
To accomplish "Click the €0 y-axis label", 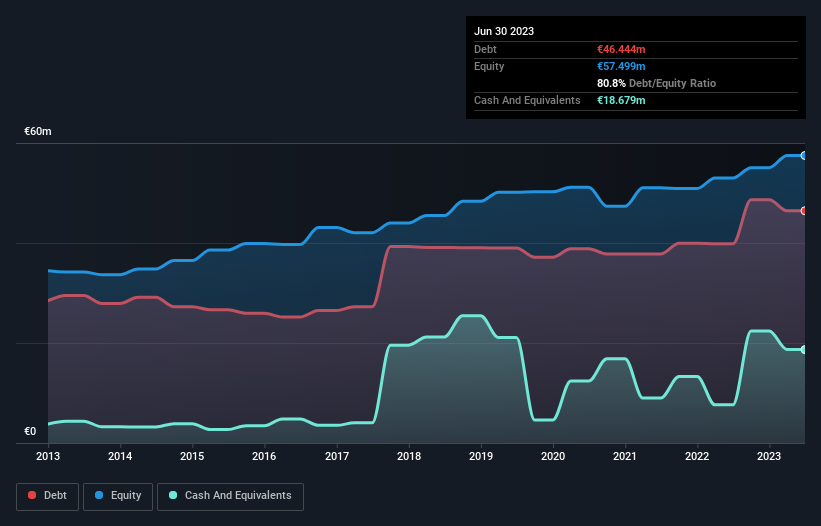I will tap(30, 431).
